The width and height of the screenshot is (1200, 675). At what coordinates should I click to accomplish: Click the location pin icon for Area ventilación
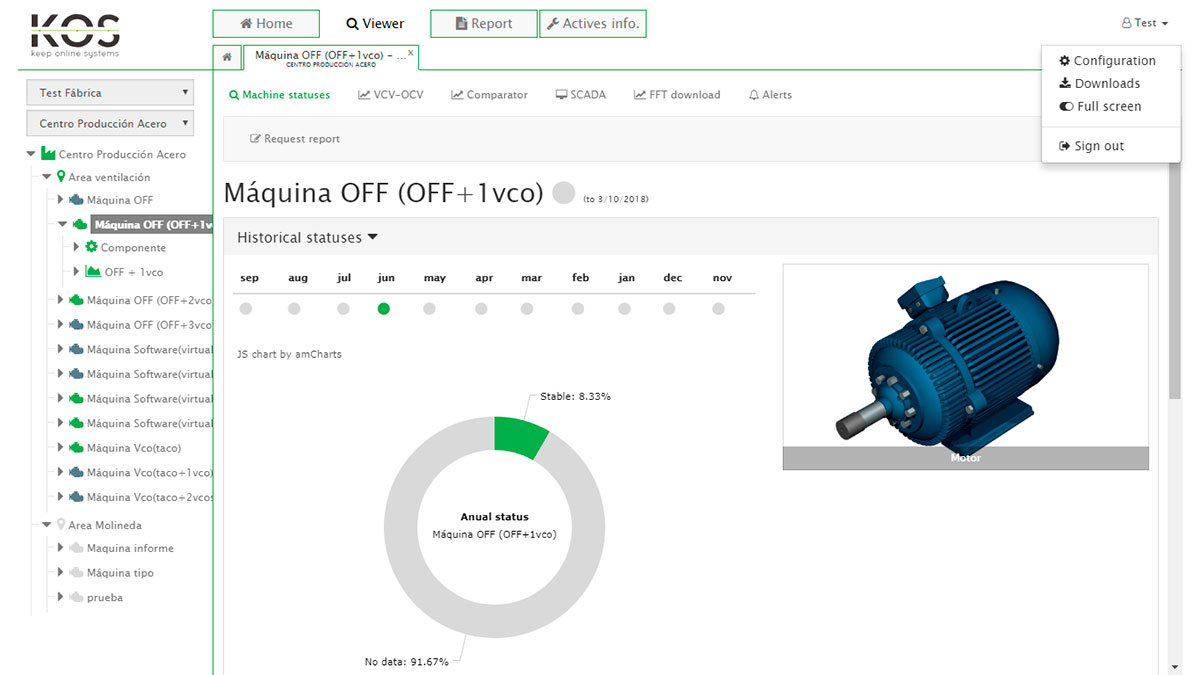coord(61,177)
